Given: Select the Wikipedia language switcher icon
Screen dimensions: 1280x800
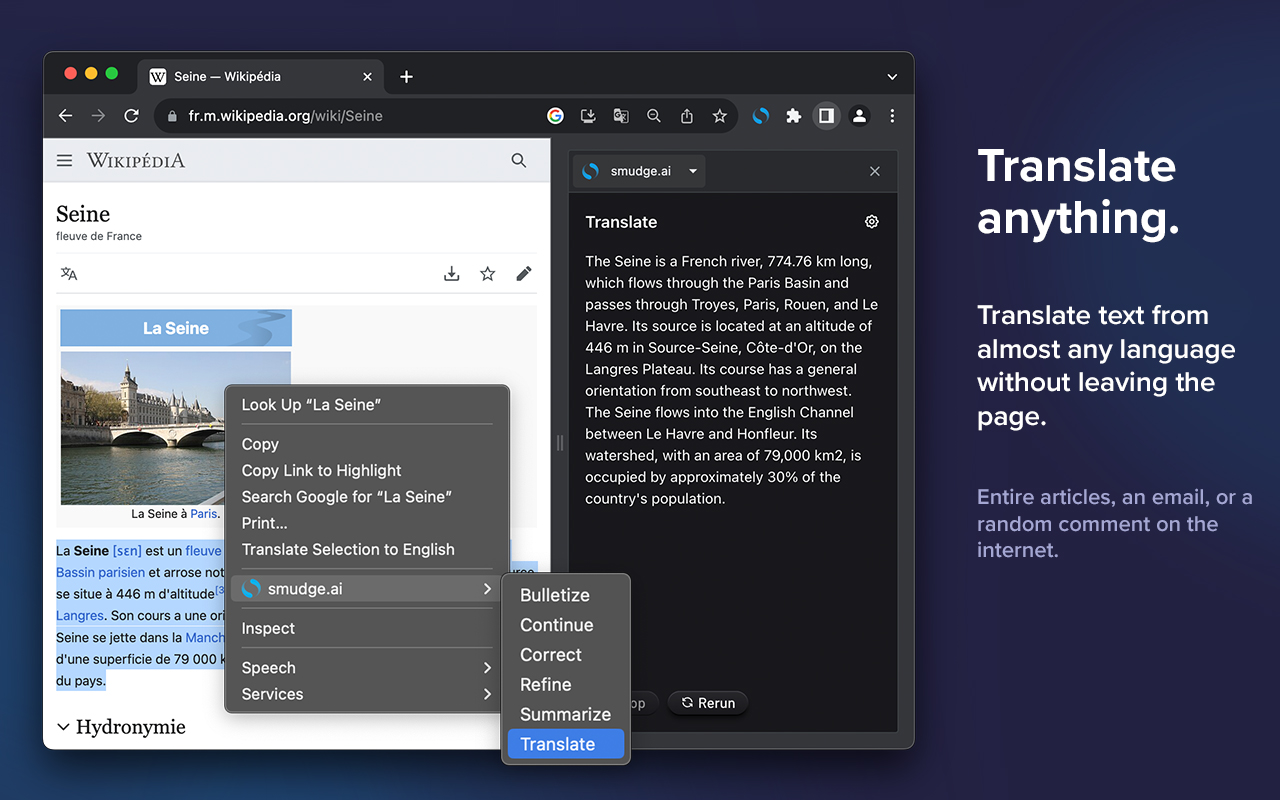Looking at the screenshot, I should pos(68,273).
